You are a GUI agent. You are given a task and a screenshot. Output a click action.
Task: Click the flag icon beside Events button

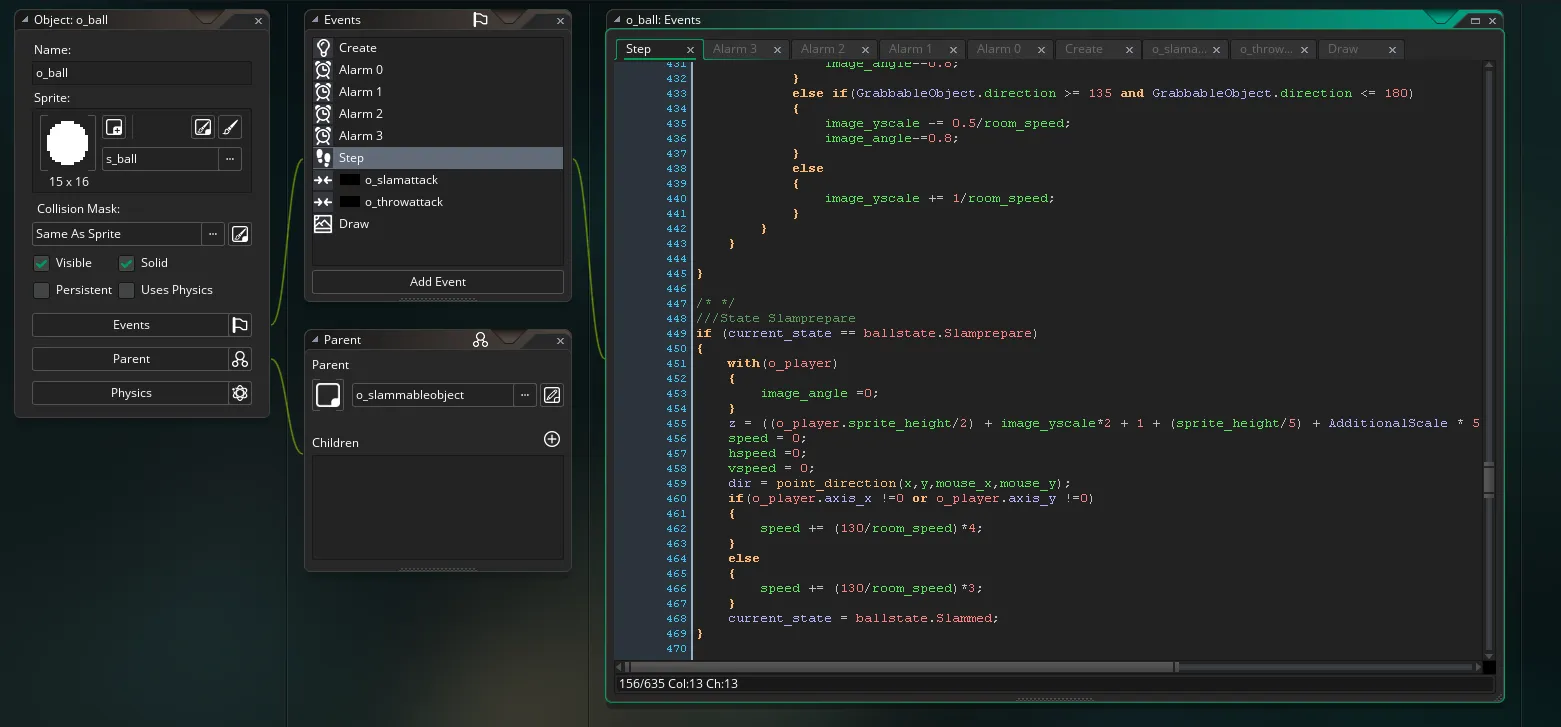(x=240, y=325)
